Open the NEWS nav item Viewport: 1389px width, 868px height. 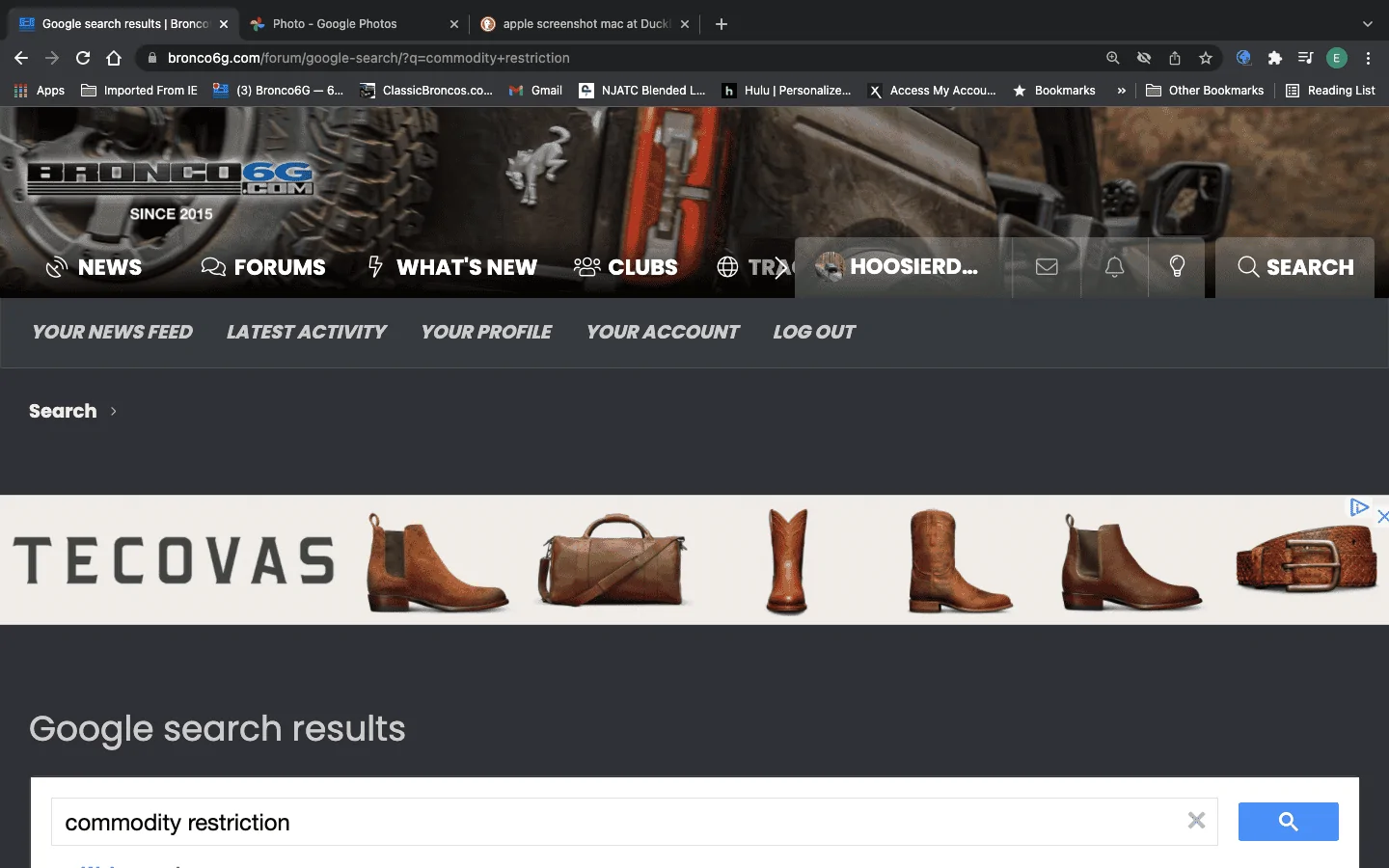tap(94, 267)
